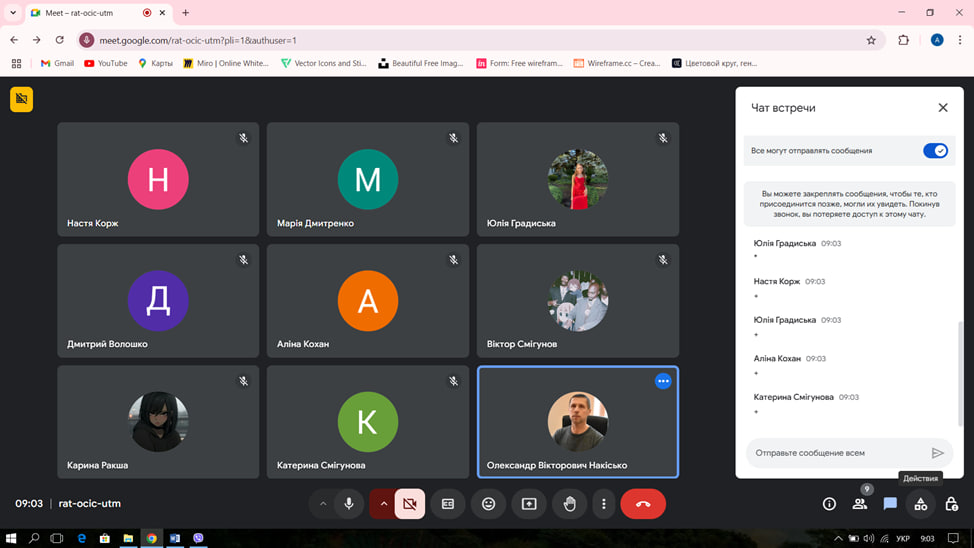This screenshot has width=974, height=548.
Task: Toggle the chat panel icon
Action: 890,504
